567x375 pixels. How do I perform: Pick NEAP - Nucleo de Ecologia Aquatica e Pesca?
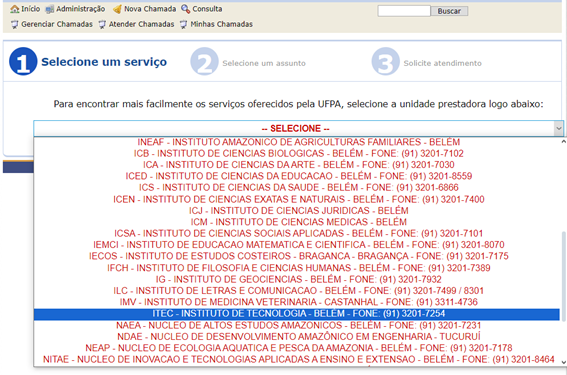[x=297, y=348]
